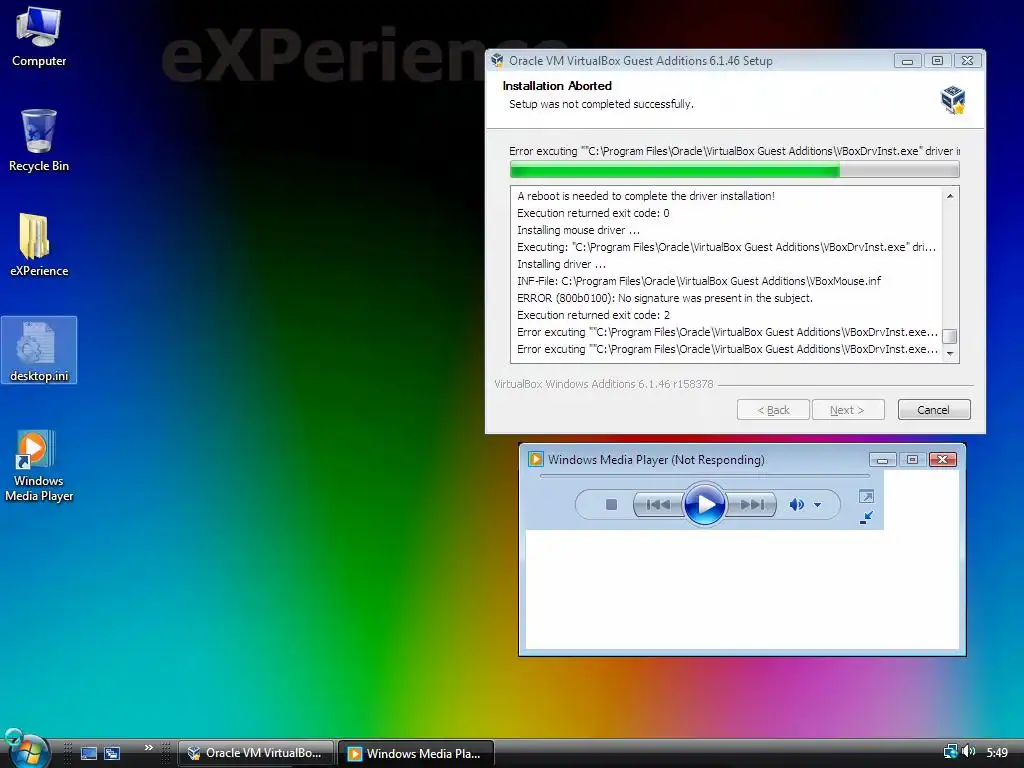Select the eXPerience folder icon
This screenshot has width=1024, height=768.
pyautogui.click(x=39, y=245)
